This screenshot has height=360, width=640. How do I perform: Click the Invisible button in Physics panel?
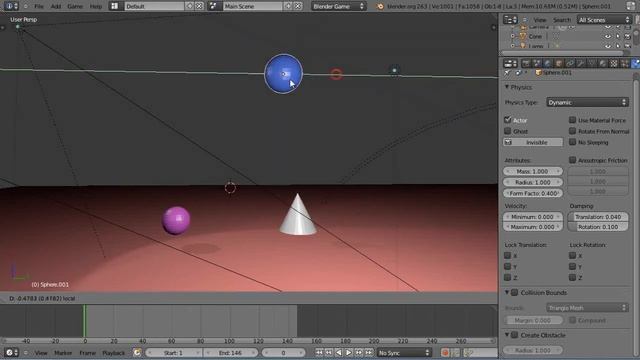point(533,142)
